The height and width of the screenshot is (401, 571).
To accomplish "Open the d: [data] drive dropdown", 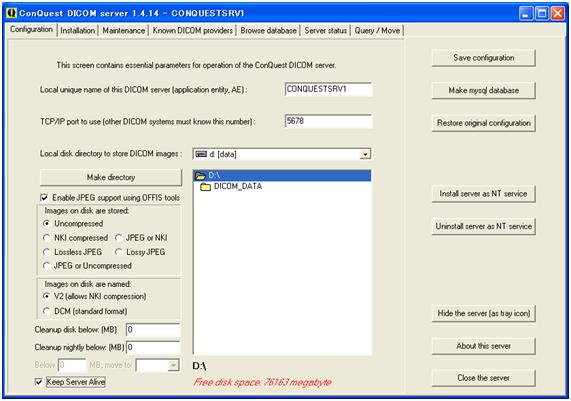I will [x=365, y=154].
